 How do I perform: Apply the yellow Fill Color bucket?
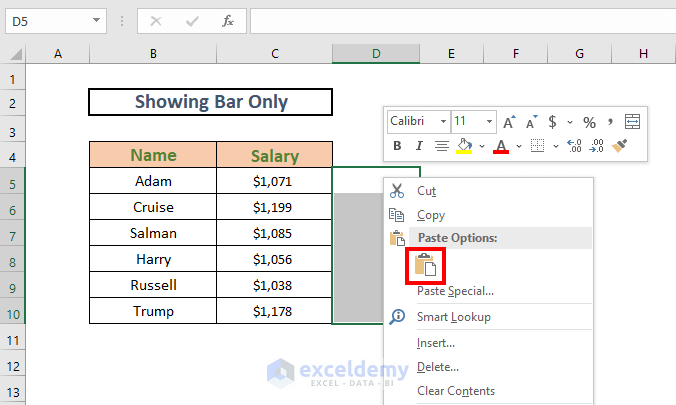[x=464, y=146]
